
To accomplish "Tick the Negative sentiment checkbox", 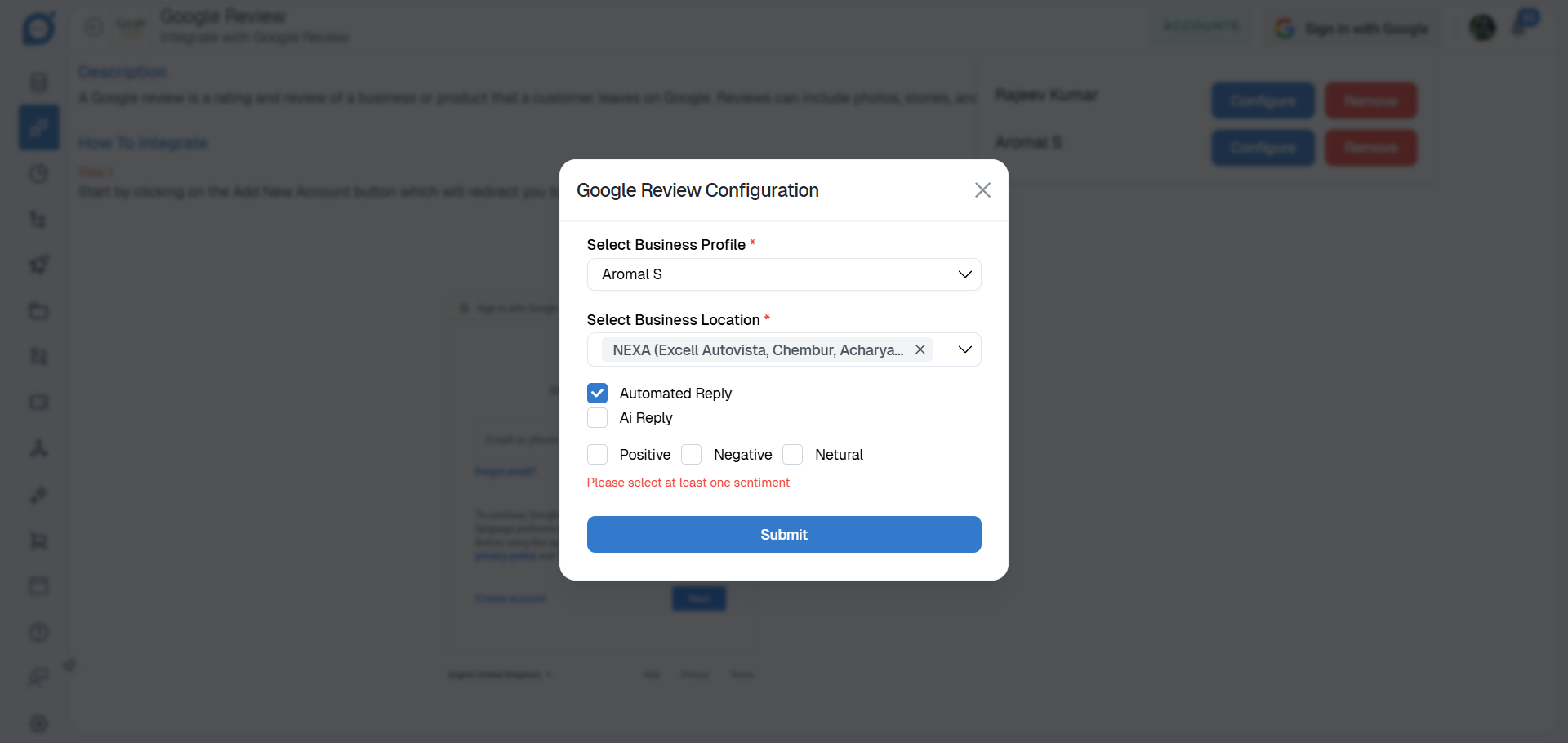I will 692,455.
